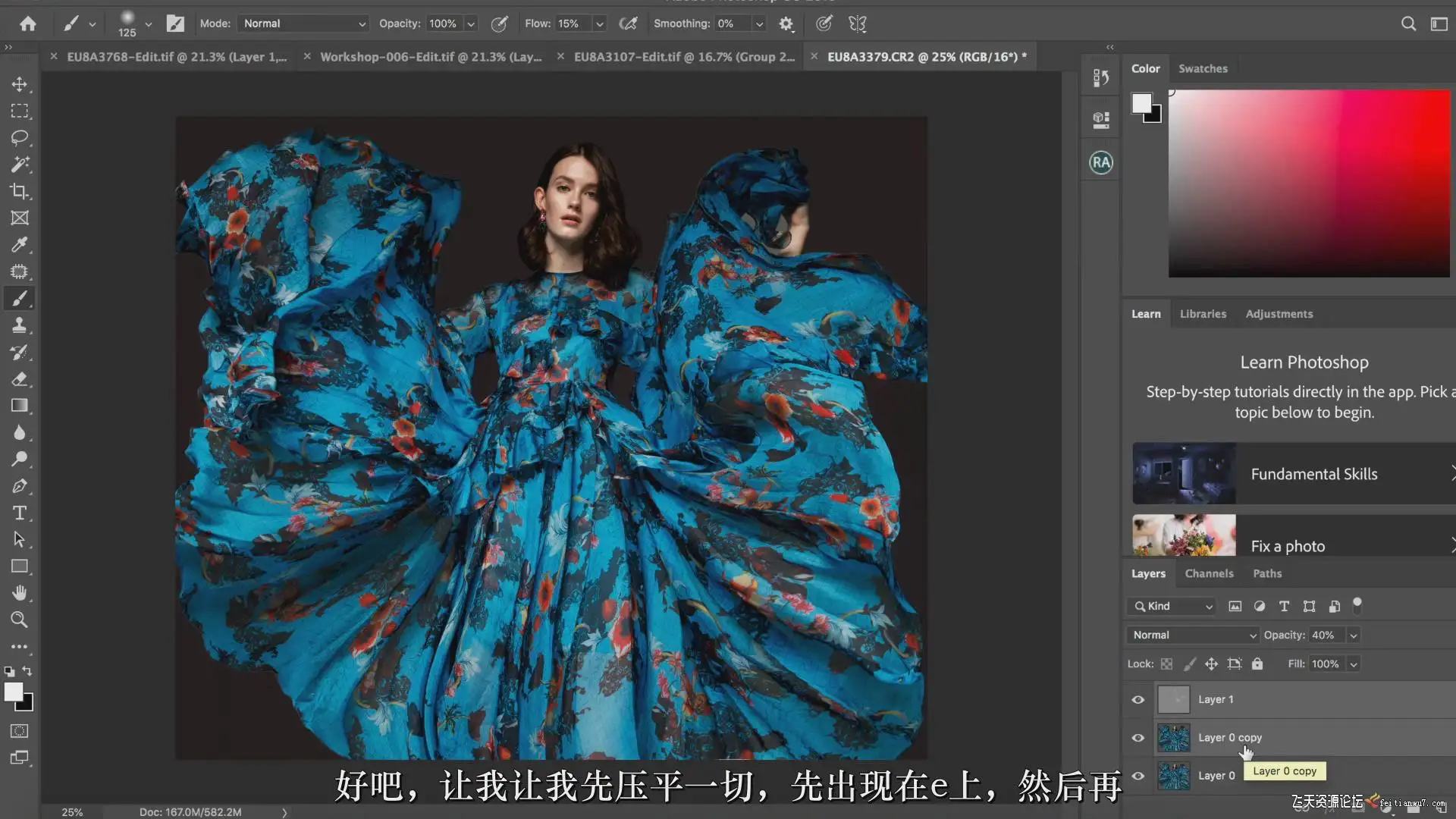Expand the layer Opacity dropdown arrow
Image resolution: width=1456 pixels, height=819 pixels.
coord(1354,635)
